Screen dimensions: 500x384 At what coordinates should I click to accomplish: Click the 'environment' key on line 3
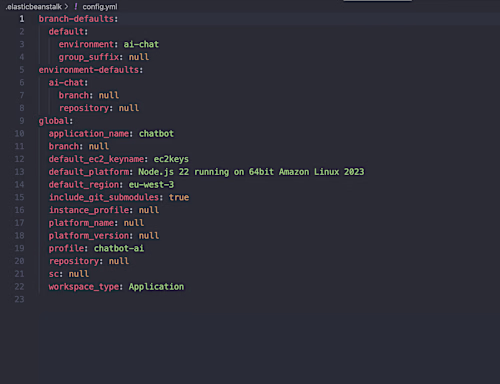click(86, 44)
